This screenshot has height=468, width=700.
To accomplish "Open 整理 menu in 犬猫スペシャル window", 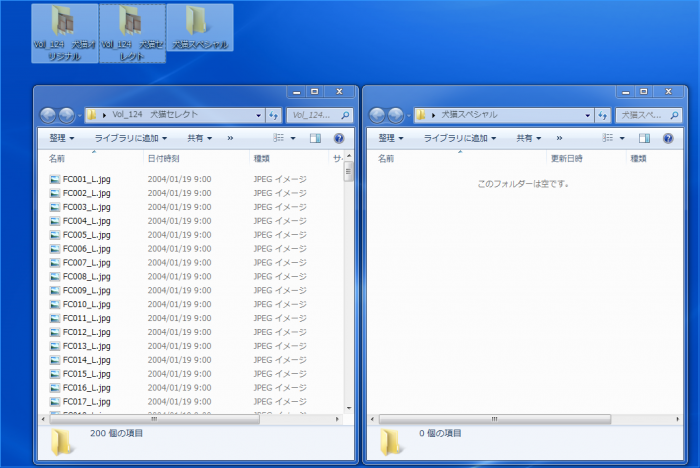I will point(391,138).
